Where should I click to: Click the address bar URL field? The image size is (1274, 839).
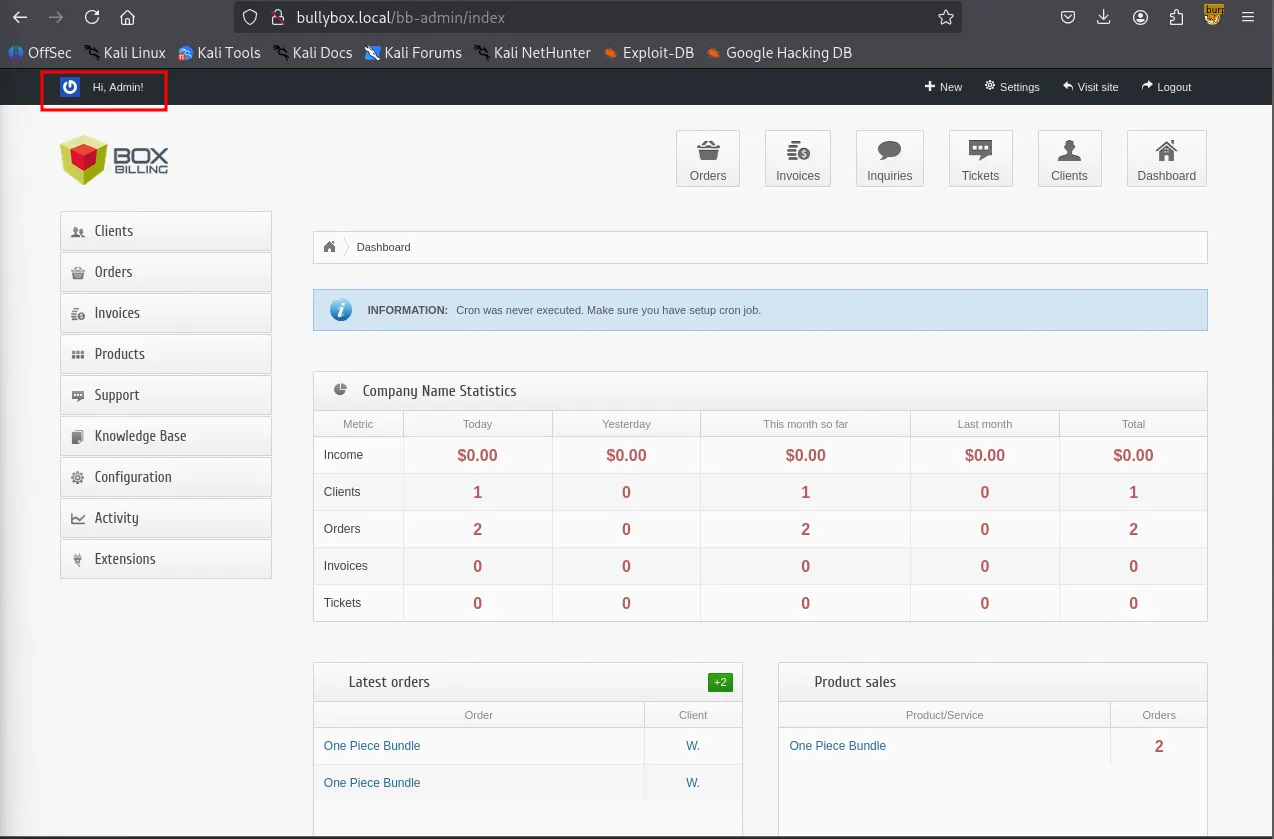(600, 17)
